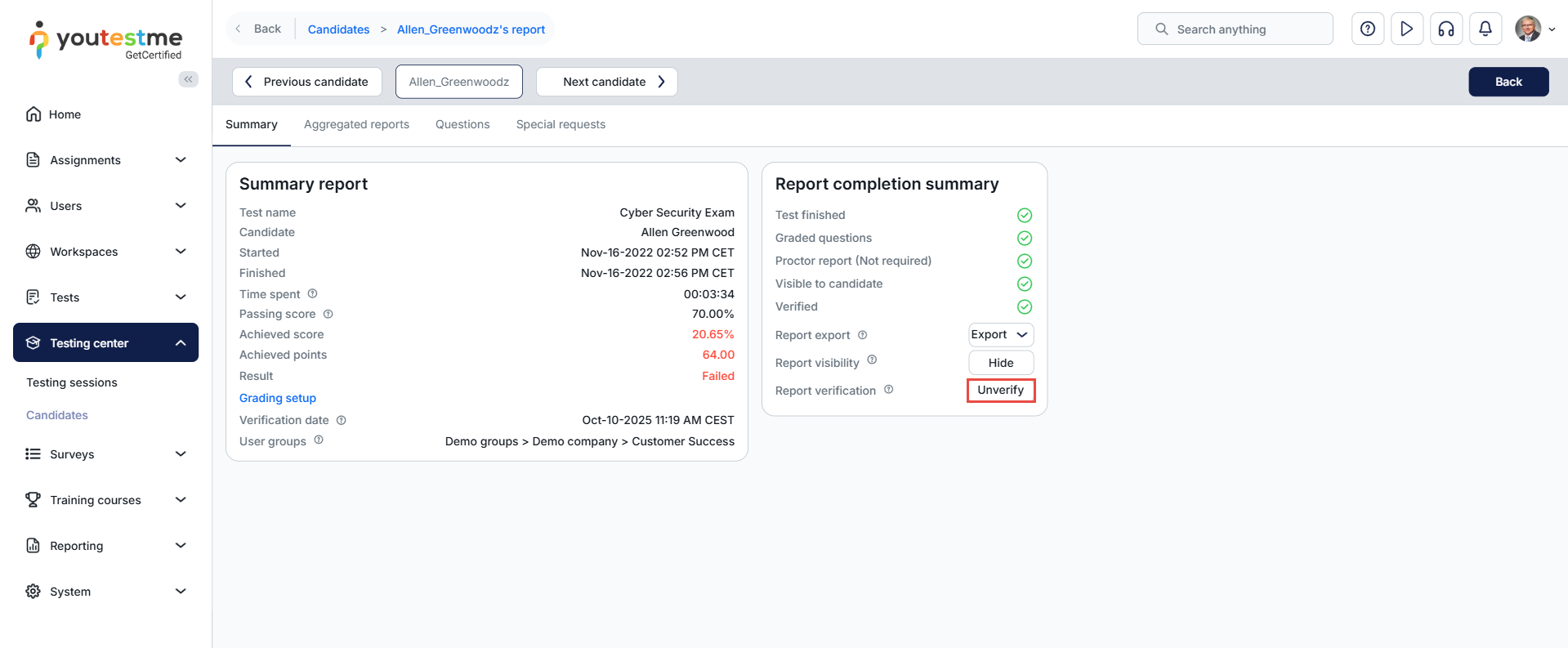The width and height of the screenshot is (1568, 648).
Task: Click the Verified green check indicator
Action: (1024, 307)
